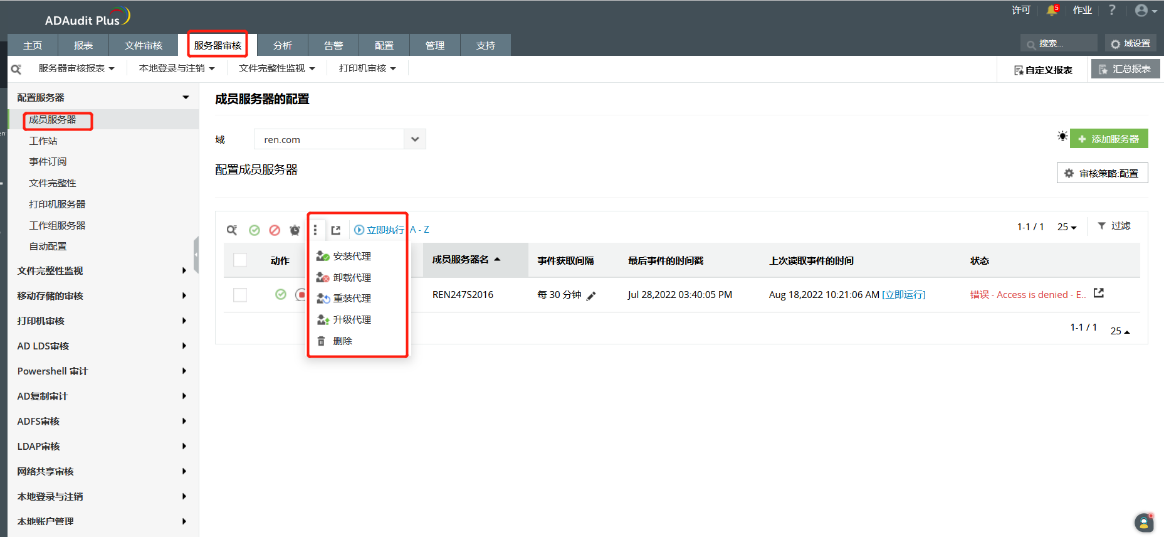This screenshot has width=1164, height=537.
Task: Click the 审核策略:配置 button
Action: pyautogui.click(x=1102, y=173)
